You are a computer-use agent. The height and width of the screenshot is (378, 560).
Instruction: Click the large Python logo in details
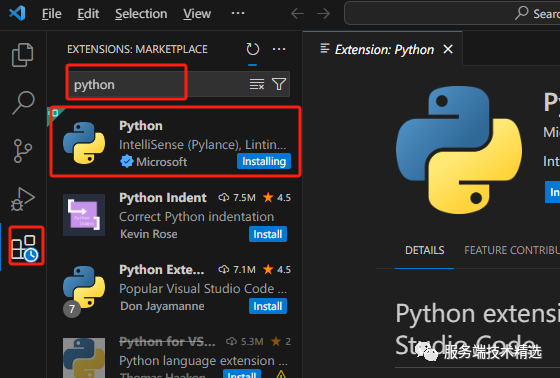coord(459,150)
